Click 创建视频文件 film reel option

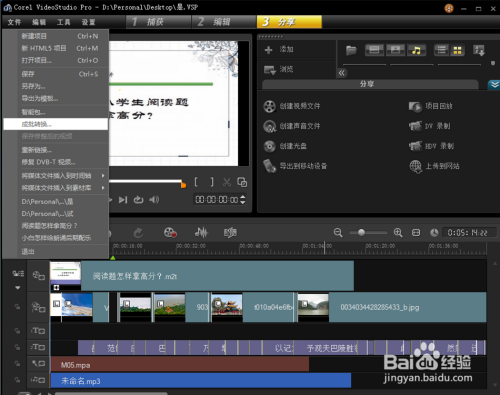(292, 106)
